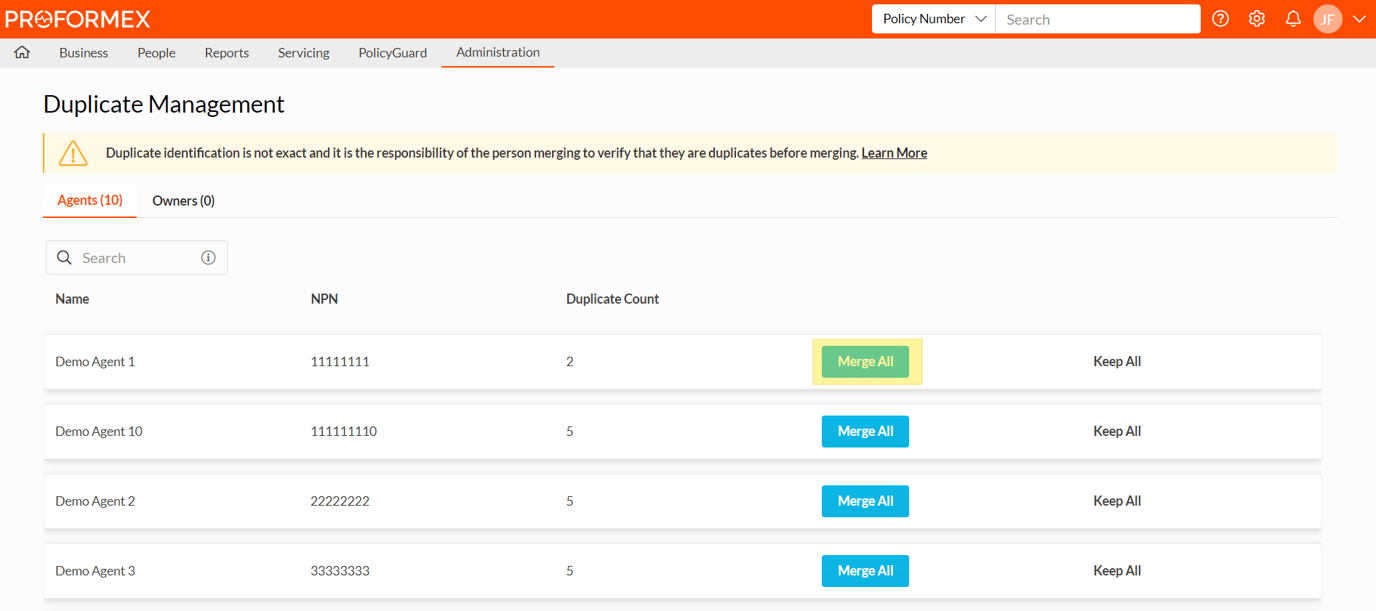Click the JF user avatar
This screenshot has width=1376, height=611.
pyautogui.click(x=1327, y=19)
